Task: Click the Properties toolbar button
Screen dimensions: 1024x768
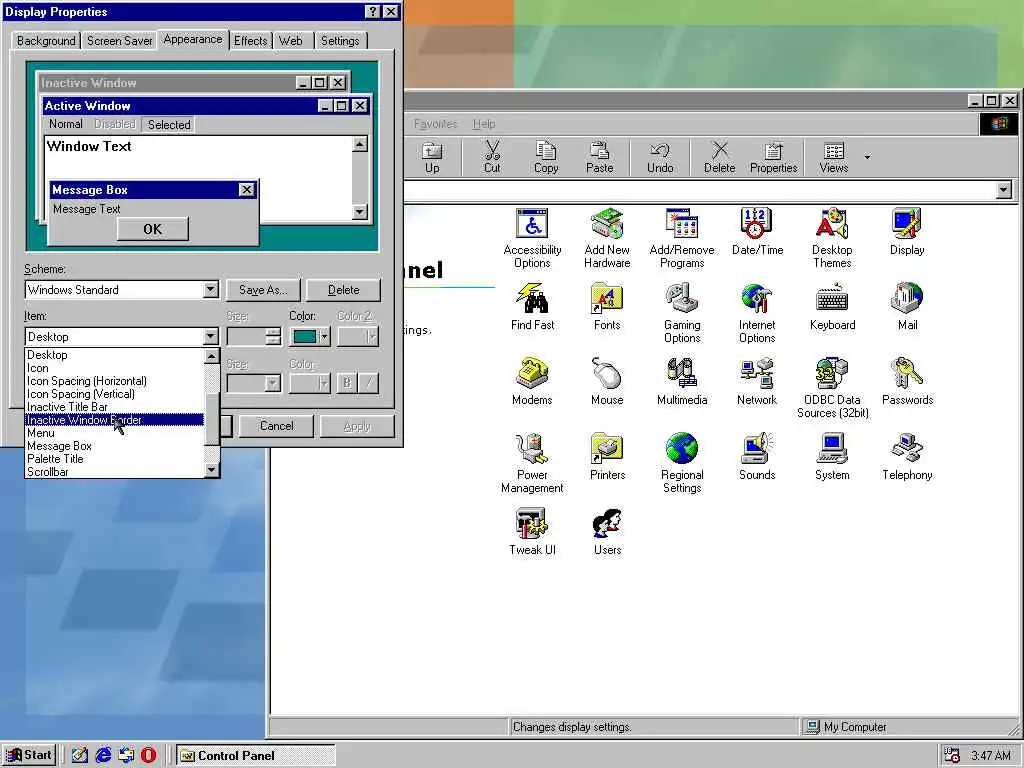Action: pyautogui.click(x=774, y=157)
